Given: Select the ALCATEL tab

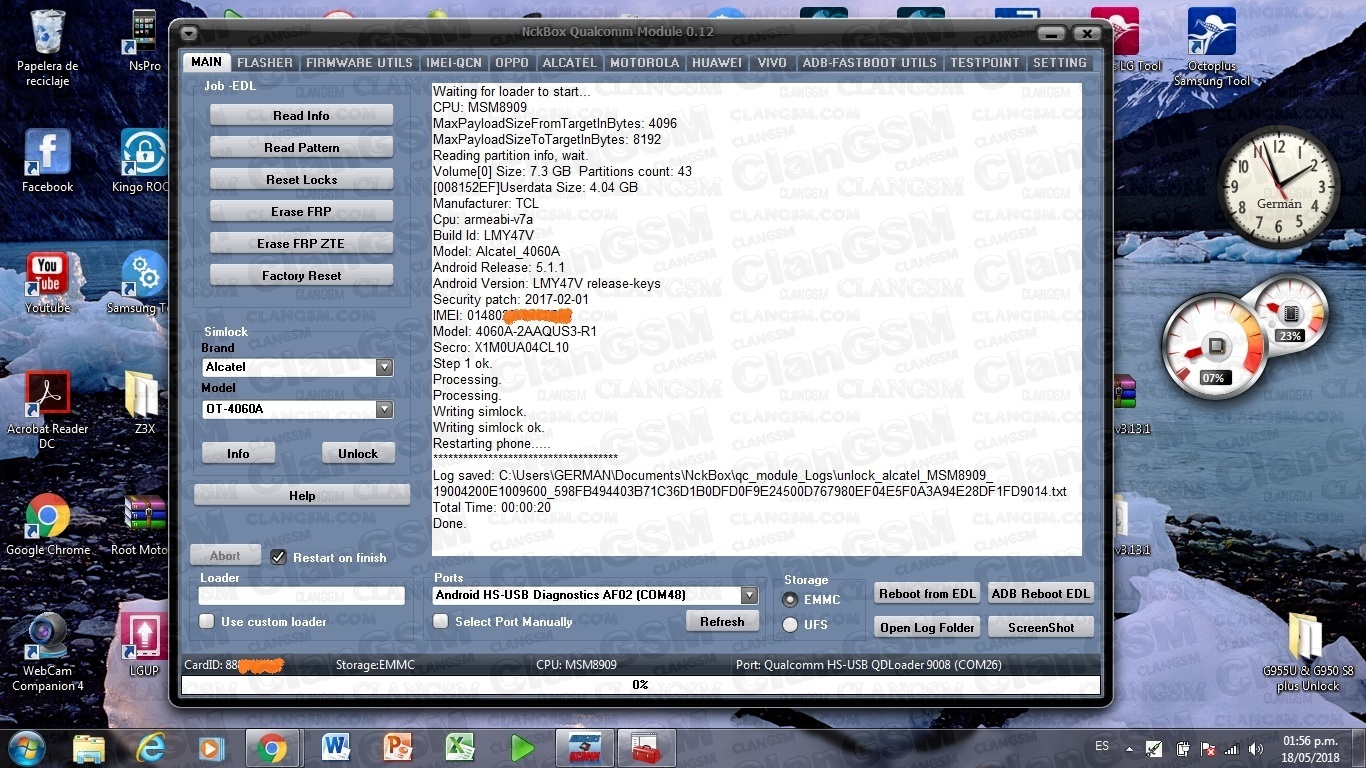Looking at the screenshot, I should (x=570, y=62).
